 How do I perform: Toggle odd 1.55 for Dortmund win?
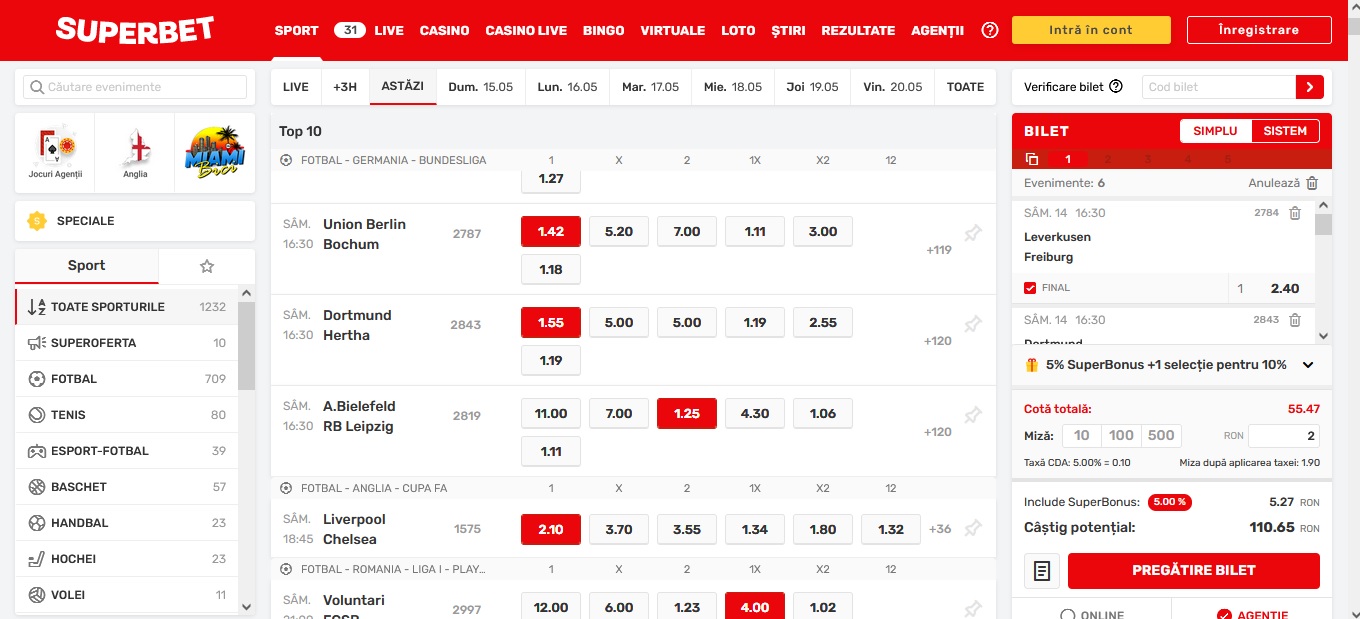click(x=551, y=322)
